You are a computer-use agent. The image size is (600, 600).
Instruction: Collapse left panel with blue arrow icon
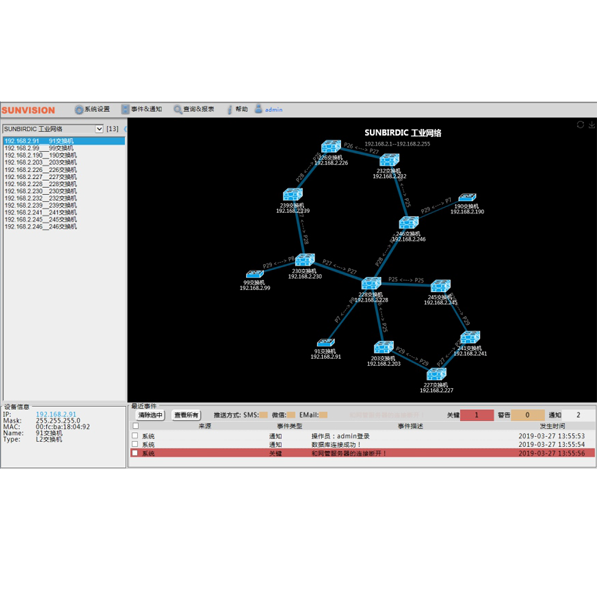pyautogui.click(x=125, y=129)
